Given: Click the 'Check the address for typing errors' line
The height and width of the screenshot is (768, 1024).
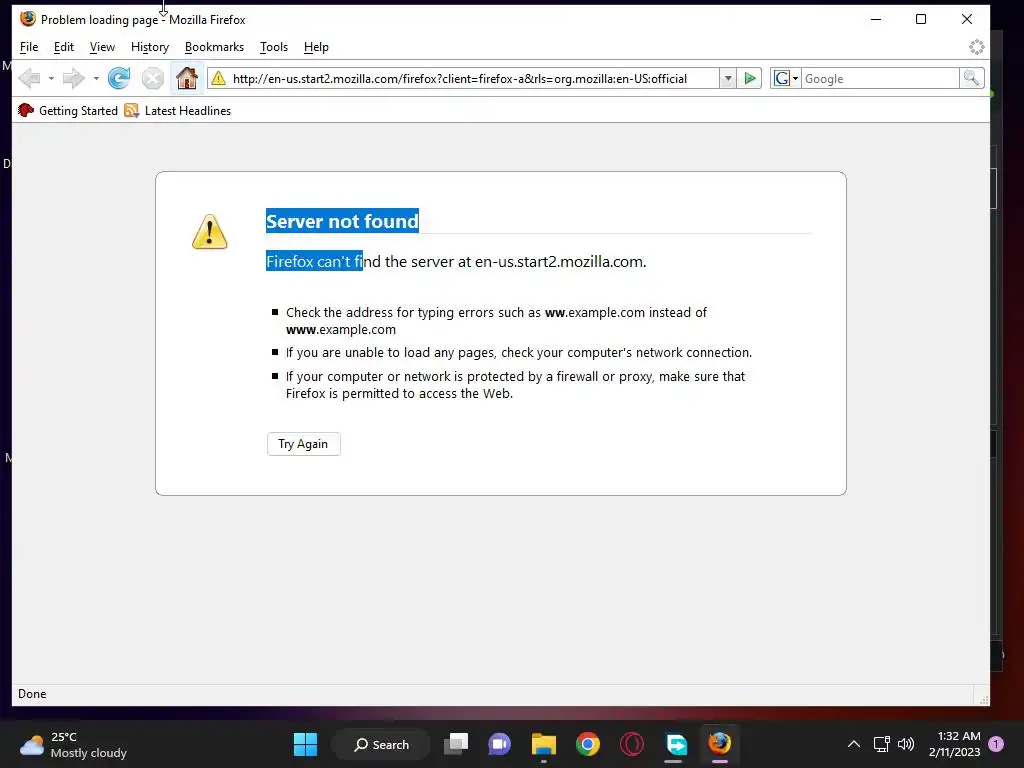Looking at the screenshot, I should pos(496,321).
